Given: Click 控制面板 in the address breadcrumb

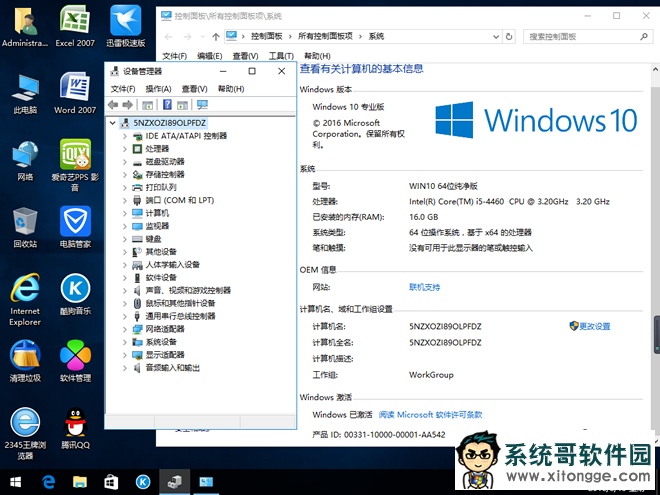Looking at the screenshot, I should pos(266,36).
